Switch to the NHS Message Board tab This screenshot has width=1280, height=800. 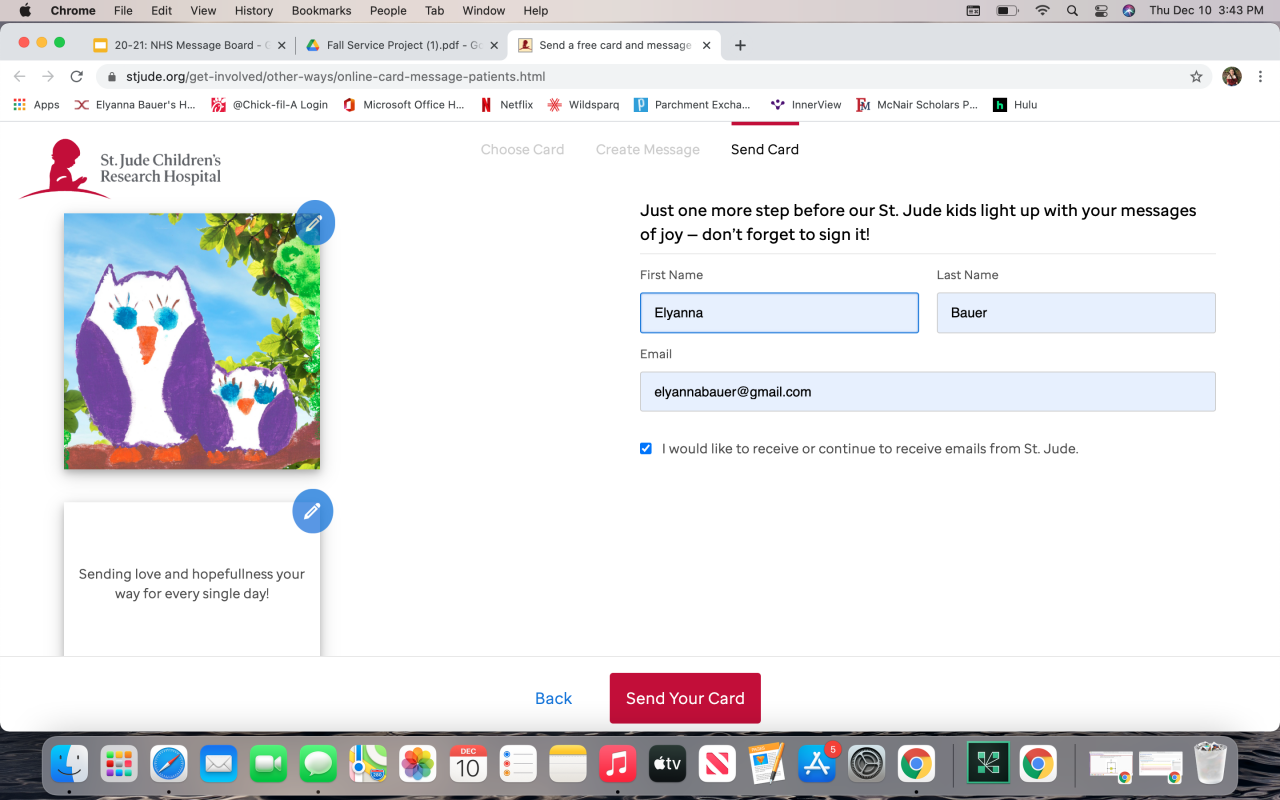(x=189, y=45)
